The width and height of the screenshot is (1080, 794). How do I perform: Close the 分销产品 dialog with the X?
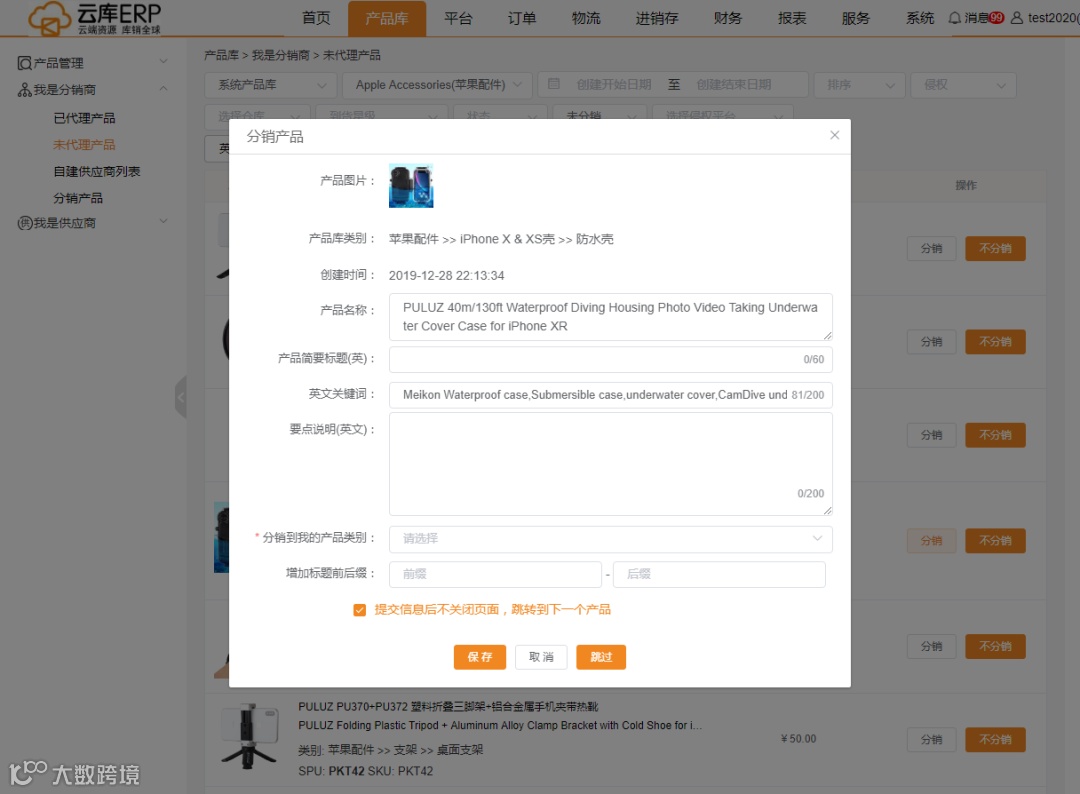(834, 135)
